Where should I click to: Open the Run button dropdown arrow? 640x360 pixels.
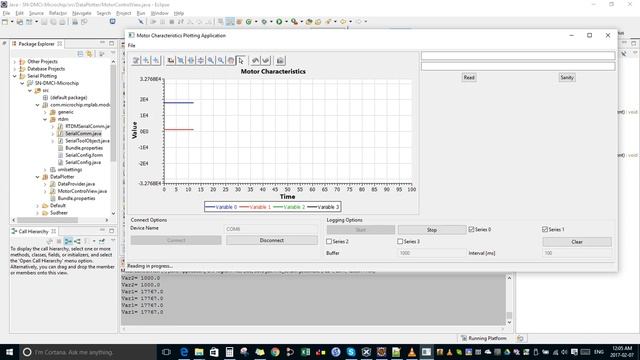tap(286, 22)
